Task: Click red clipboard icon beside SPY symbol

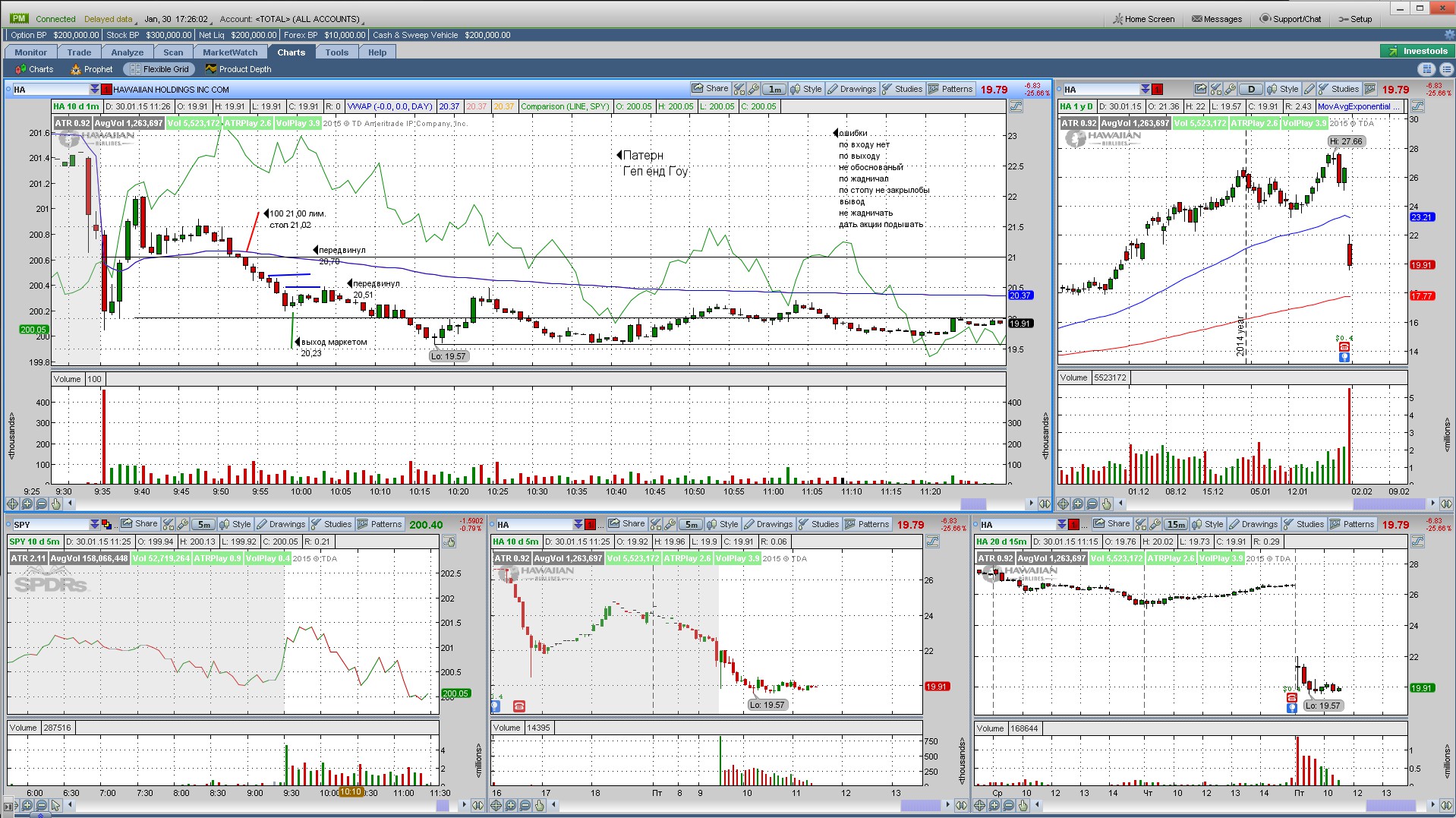Action: (x=106, y=525)
